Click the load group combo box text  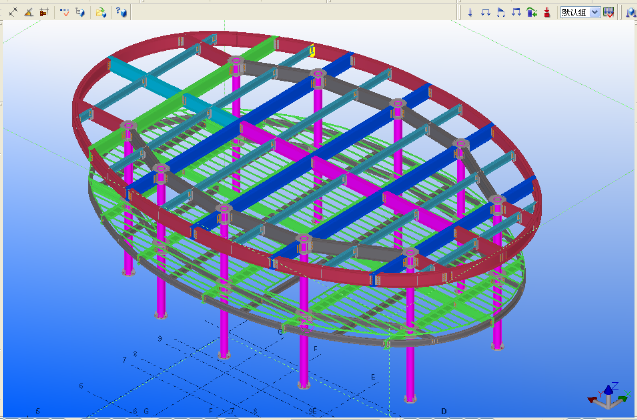[x=574, y=12]
